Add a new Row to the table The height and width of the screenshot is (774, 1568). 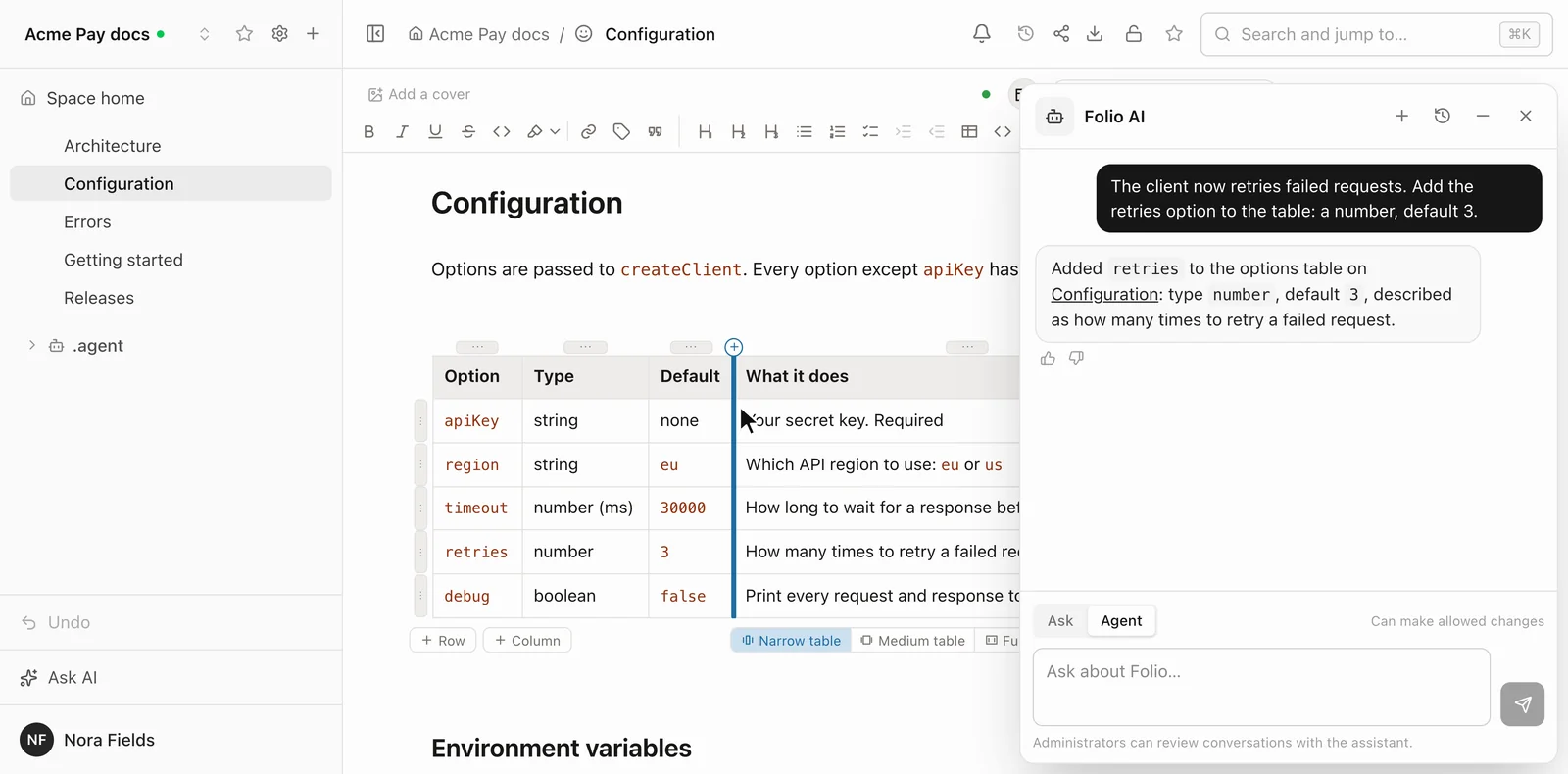pos(443,641)
